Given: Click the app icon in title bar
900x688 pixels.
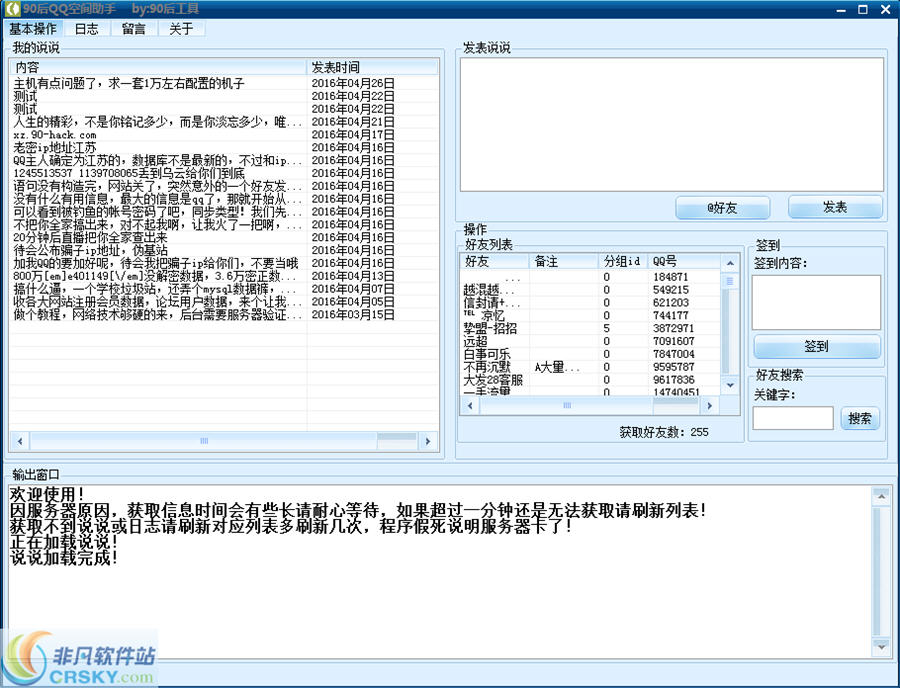Looking at the screenshot, I should tap(11, 9).
